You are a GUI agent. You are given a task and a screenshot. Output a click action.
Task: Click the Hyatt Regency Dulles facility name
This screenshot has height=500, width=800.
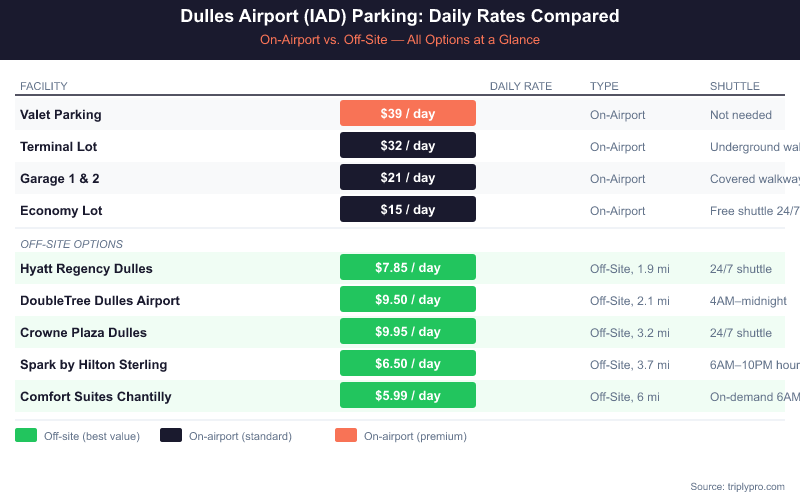(x=86, y=269)
